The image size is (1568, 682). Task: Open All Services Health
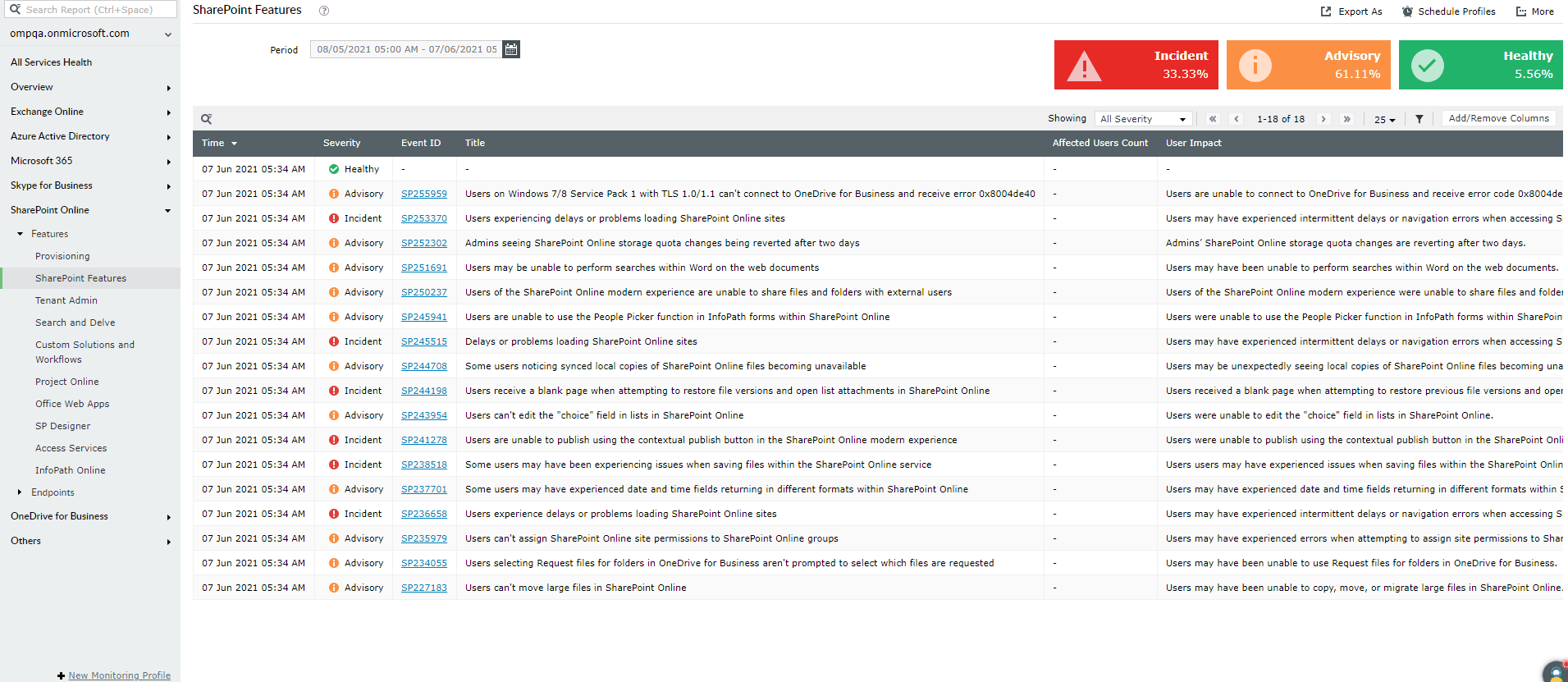click(x=51, y=62)
